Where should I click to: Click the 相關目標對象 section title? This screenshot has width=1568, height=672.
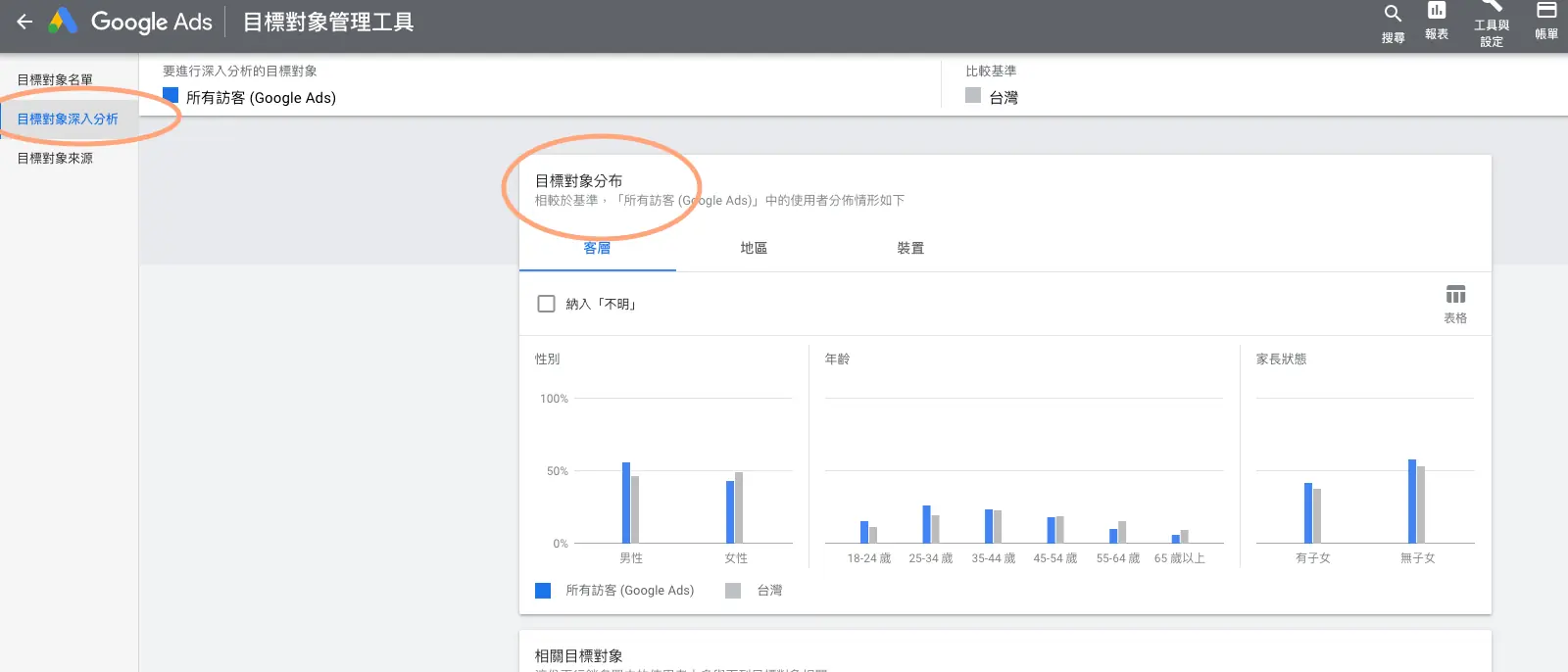click(x=578, y=655)
